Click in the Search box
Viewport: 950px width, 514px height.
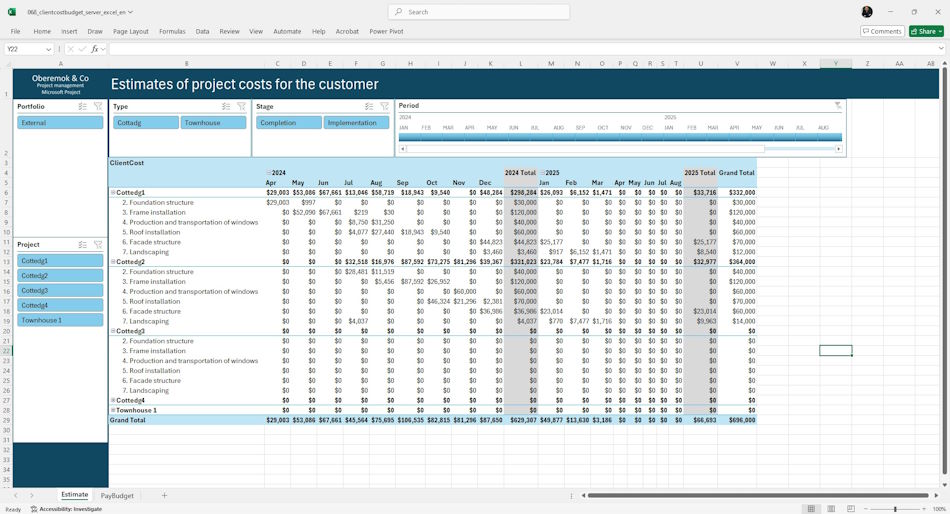click(x=479, y=12)
